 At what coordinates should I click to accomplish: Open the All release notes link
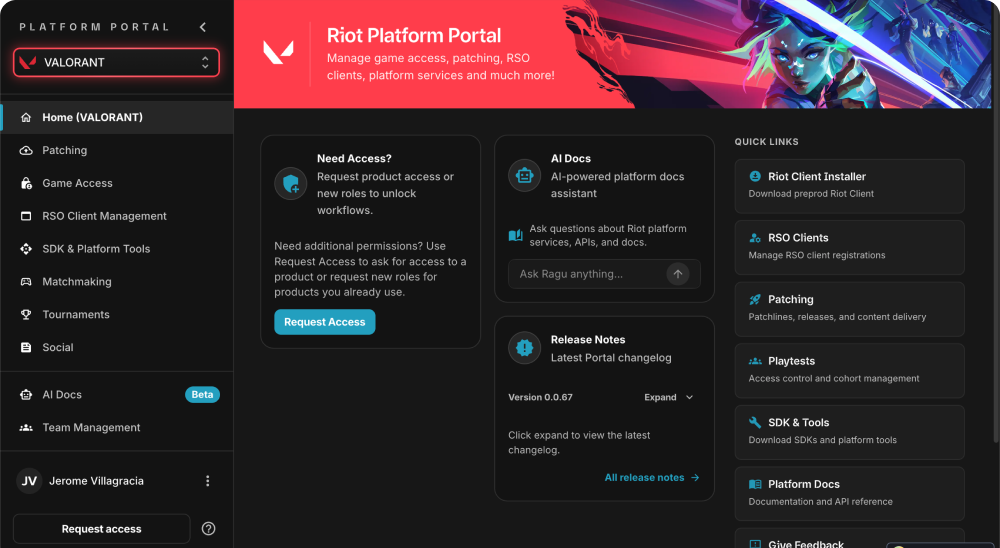point(652,478)
